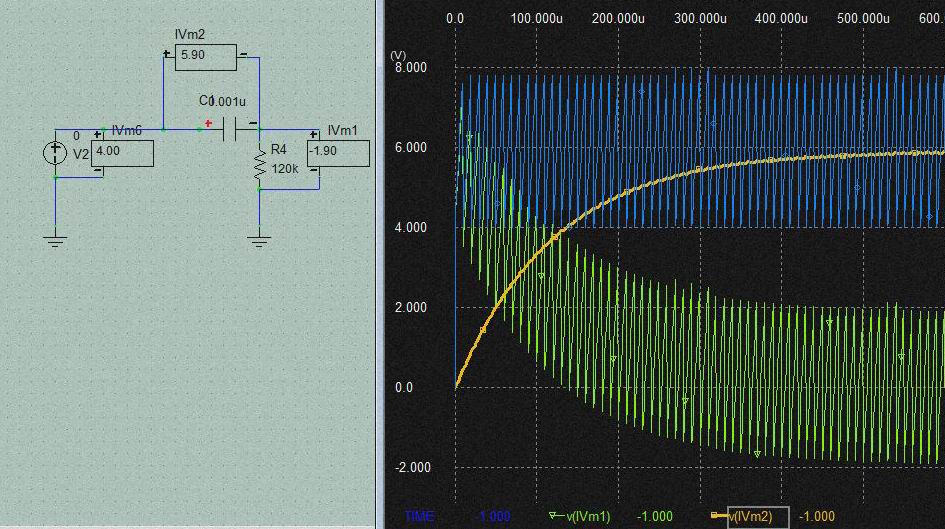
Task: Select resistor R4 zigzag symbol
Action: pyautogui.click(x=260, y=167)
